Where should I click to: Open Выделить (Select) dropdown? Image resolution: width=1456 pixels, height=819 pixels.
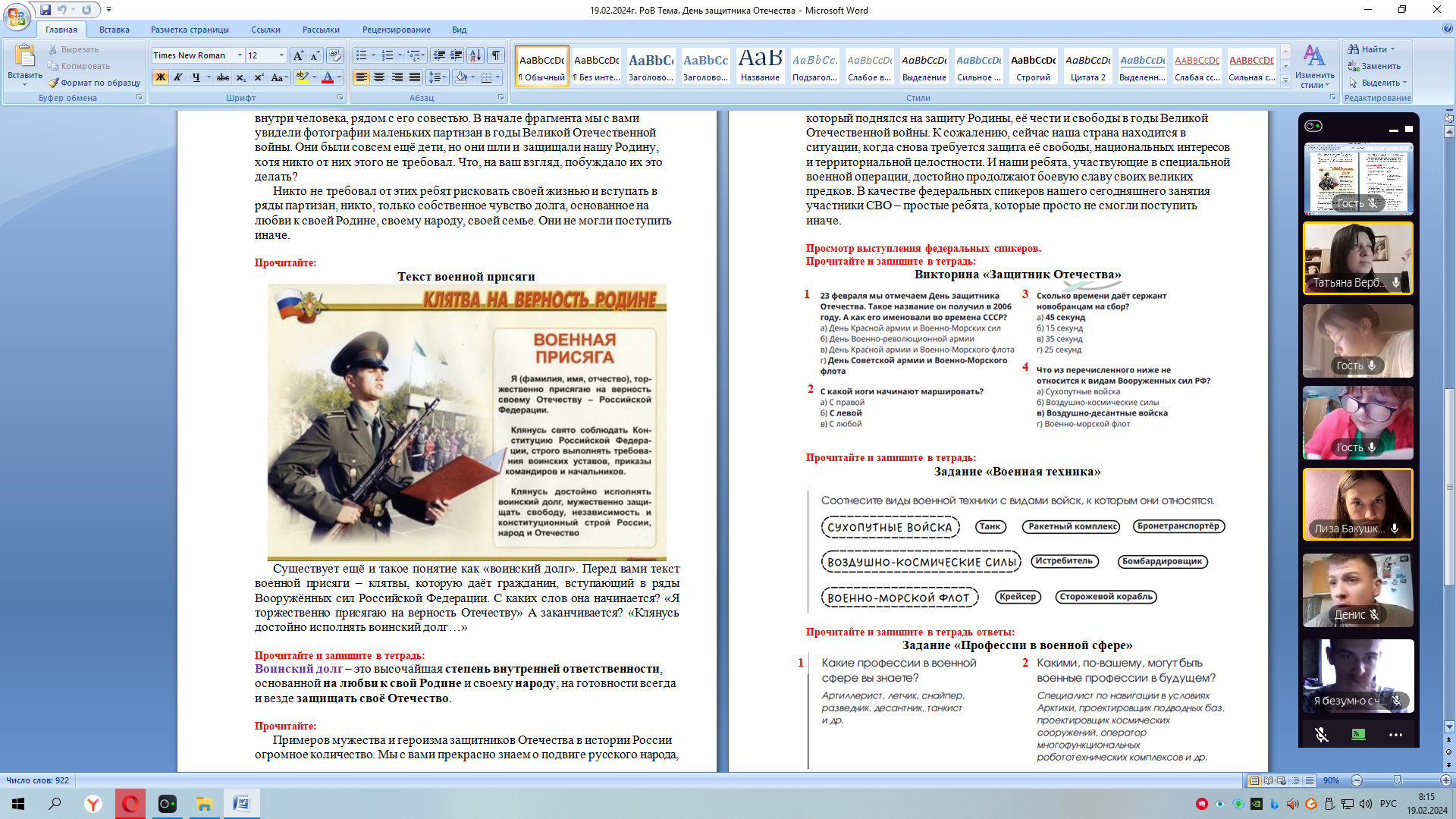click(1377, 83)
